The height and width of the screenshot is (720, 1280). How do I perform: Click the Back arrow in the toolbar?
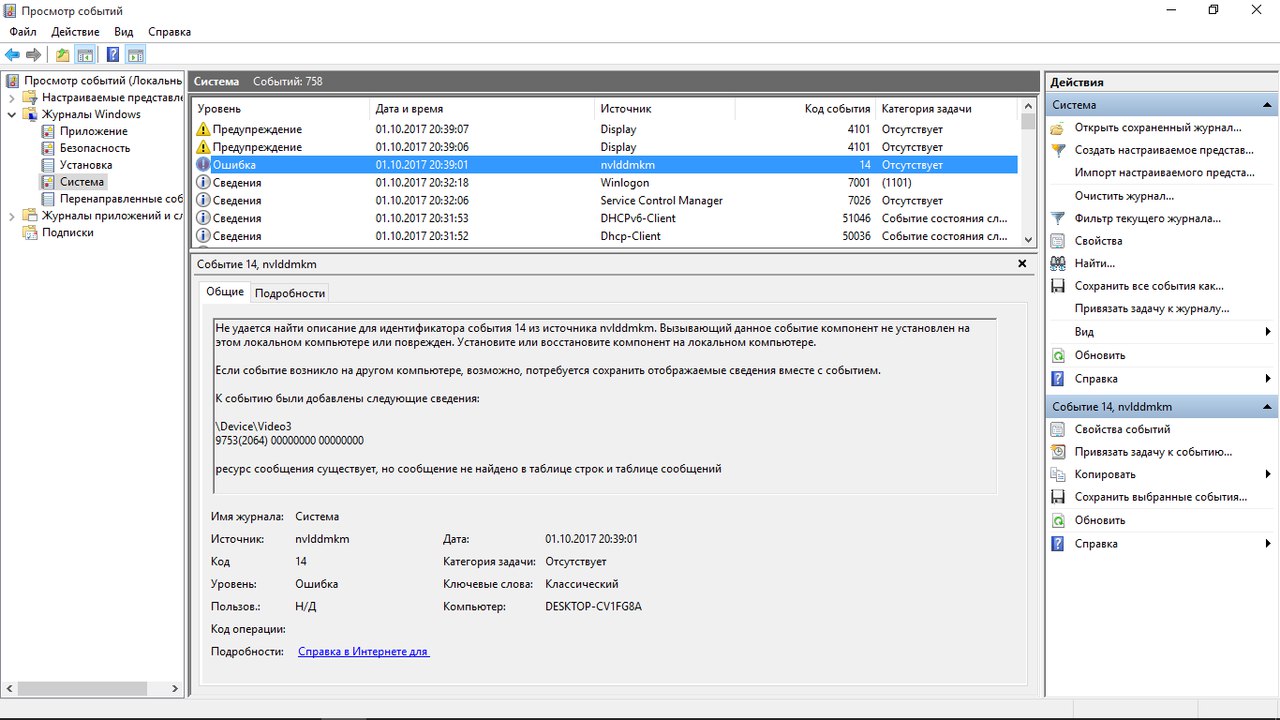pos(12,55)
